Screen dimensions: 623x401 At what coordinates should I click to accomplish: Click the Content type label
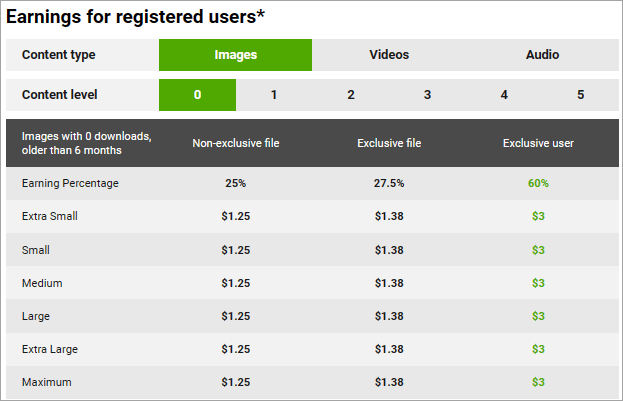pos(58,55)
